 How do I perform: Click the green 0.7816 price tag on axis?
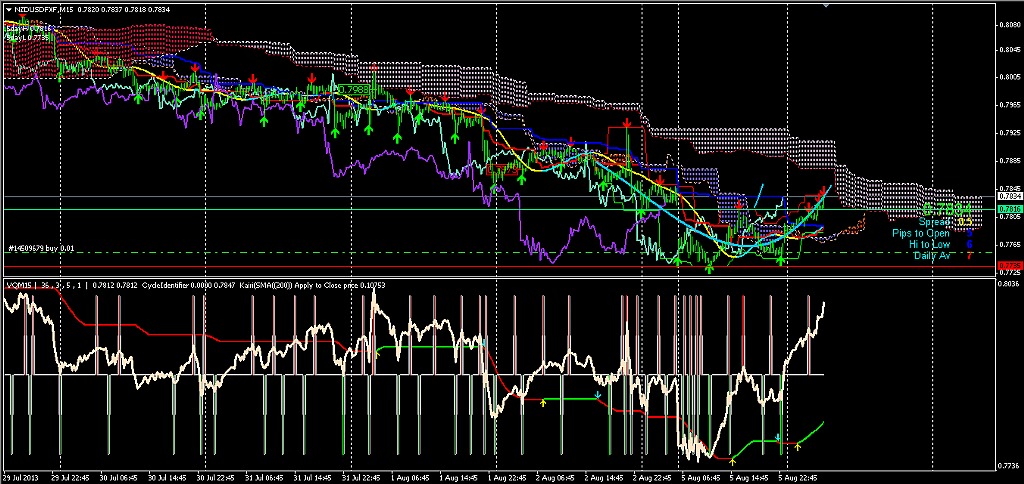pos(1010,209)
